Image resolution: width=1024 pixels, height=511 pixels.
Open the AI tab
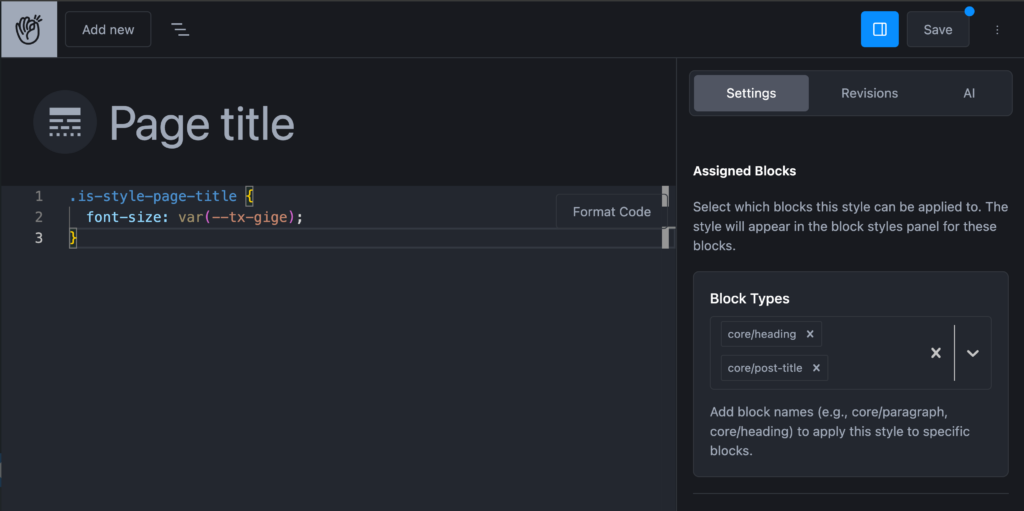pyautogui.click(x=968, y=93)
